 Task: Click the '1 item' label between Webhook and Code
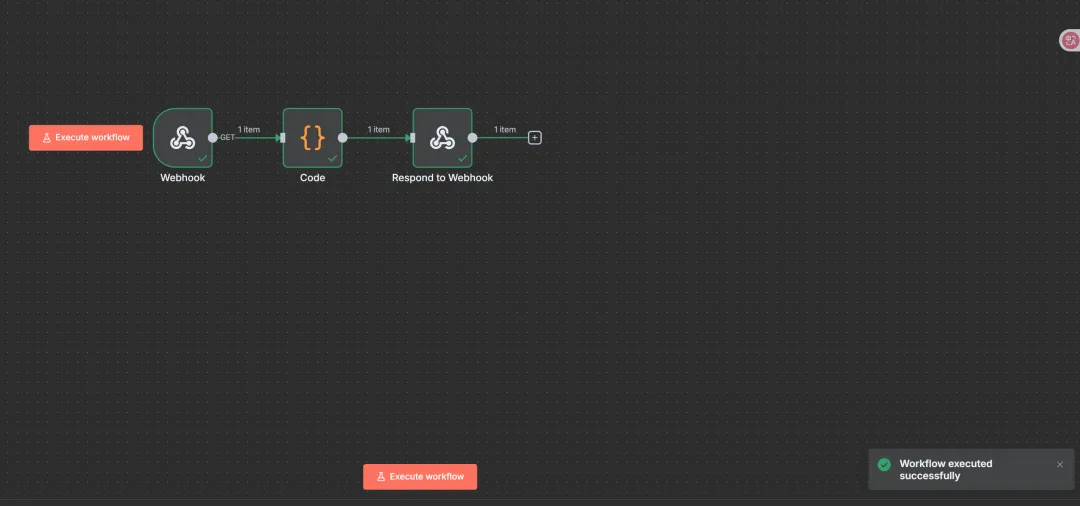(249, 129)
